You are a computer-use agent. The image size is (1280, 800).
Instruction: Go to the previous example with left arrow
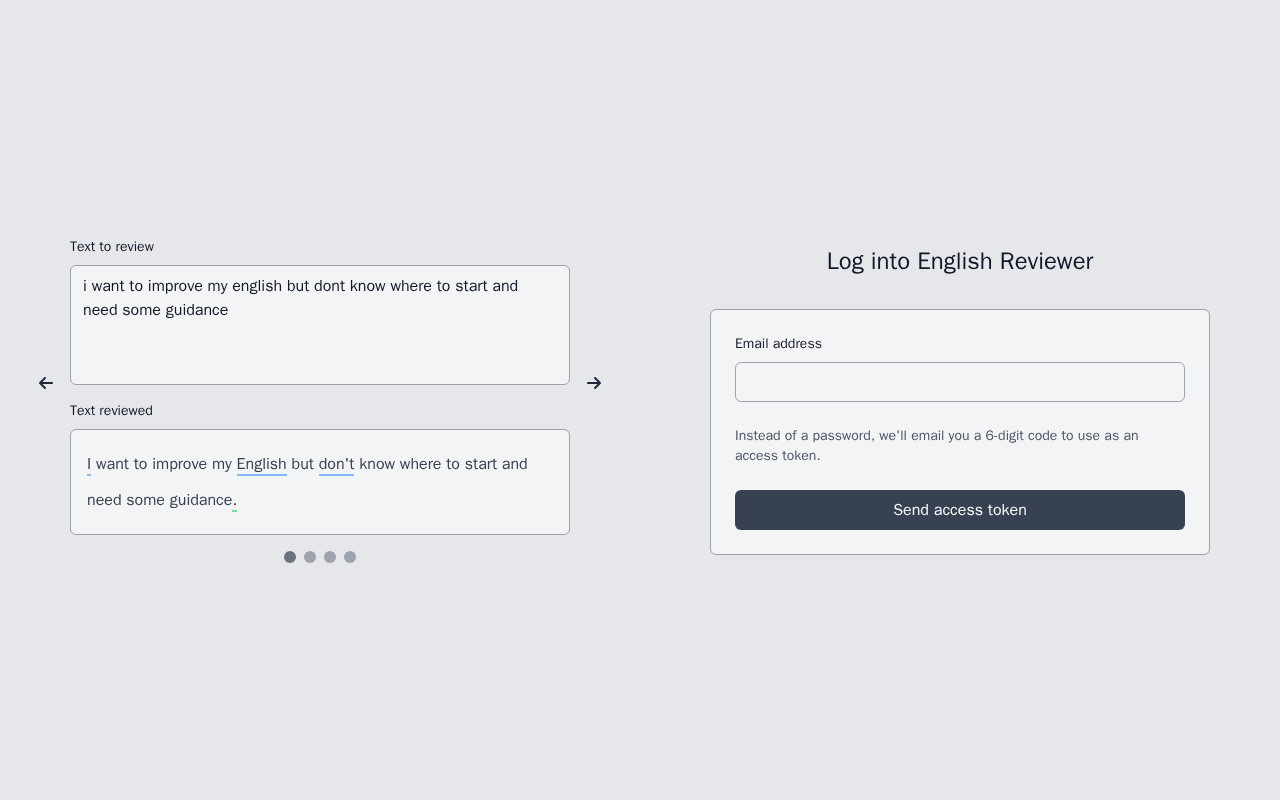(46, 383)
